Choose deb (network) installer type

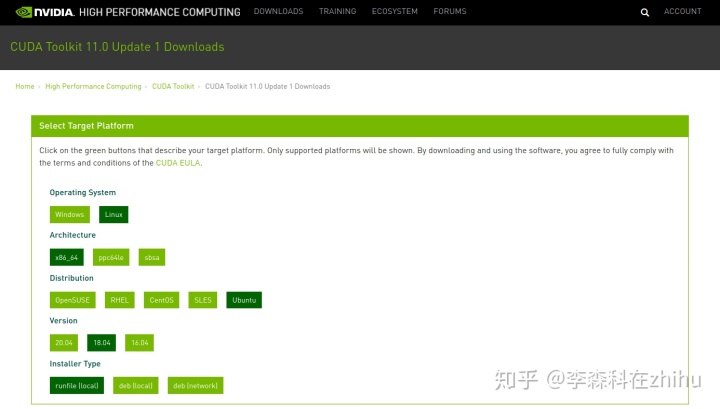(195, 386)
